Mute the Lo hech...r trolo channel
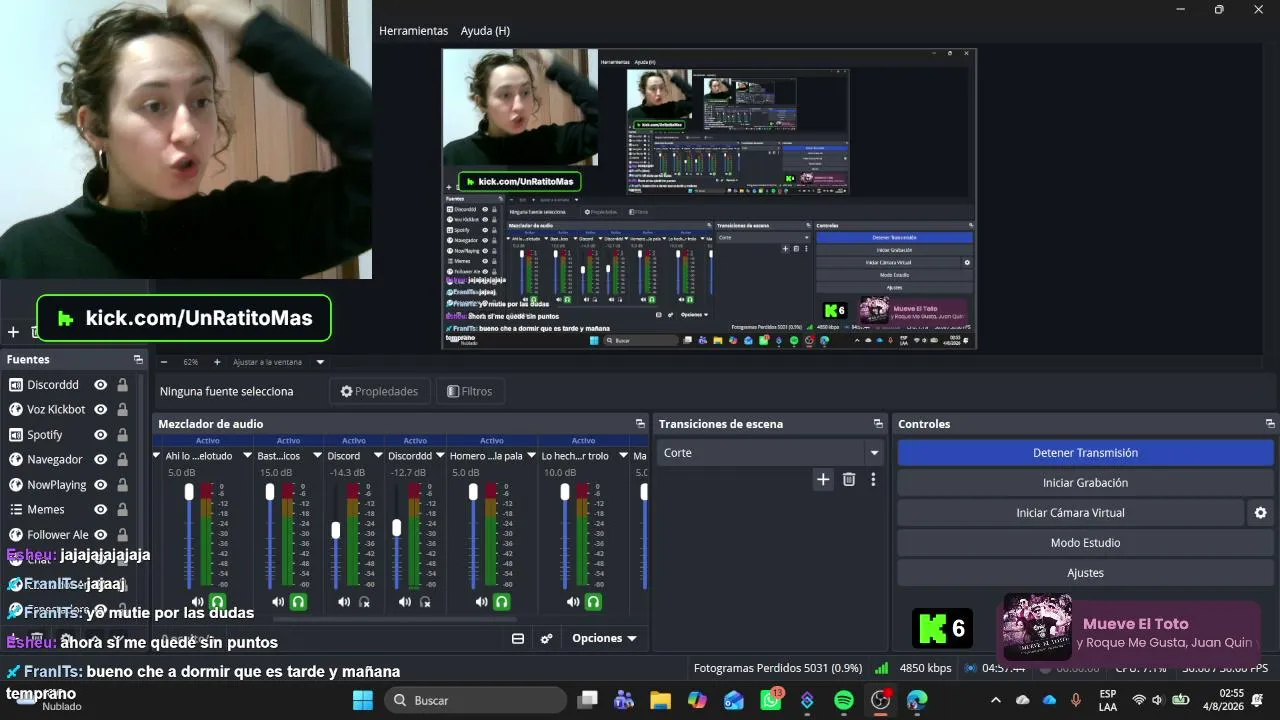Viewport: 1280px width, 720px height. pos(573,602)
